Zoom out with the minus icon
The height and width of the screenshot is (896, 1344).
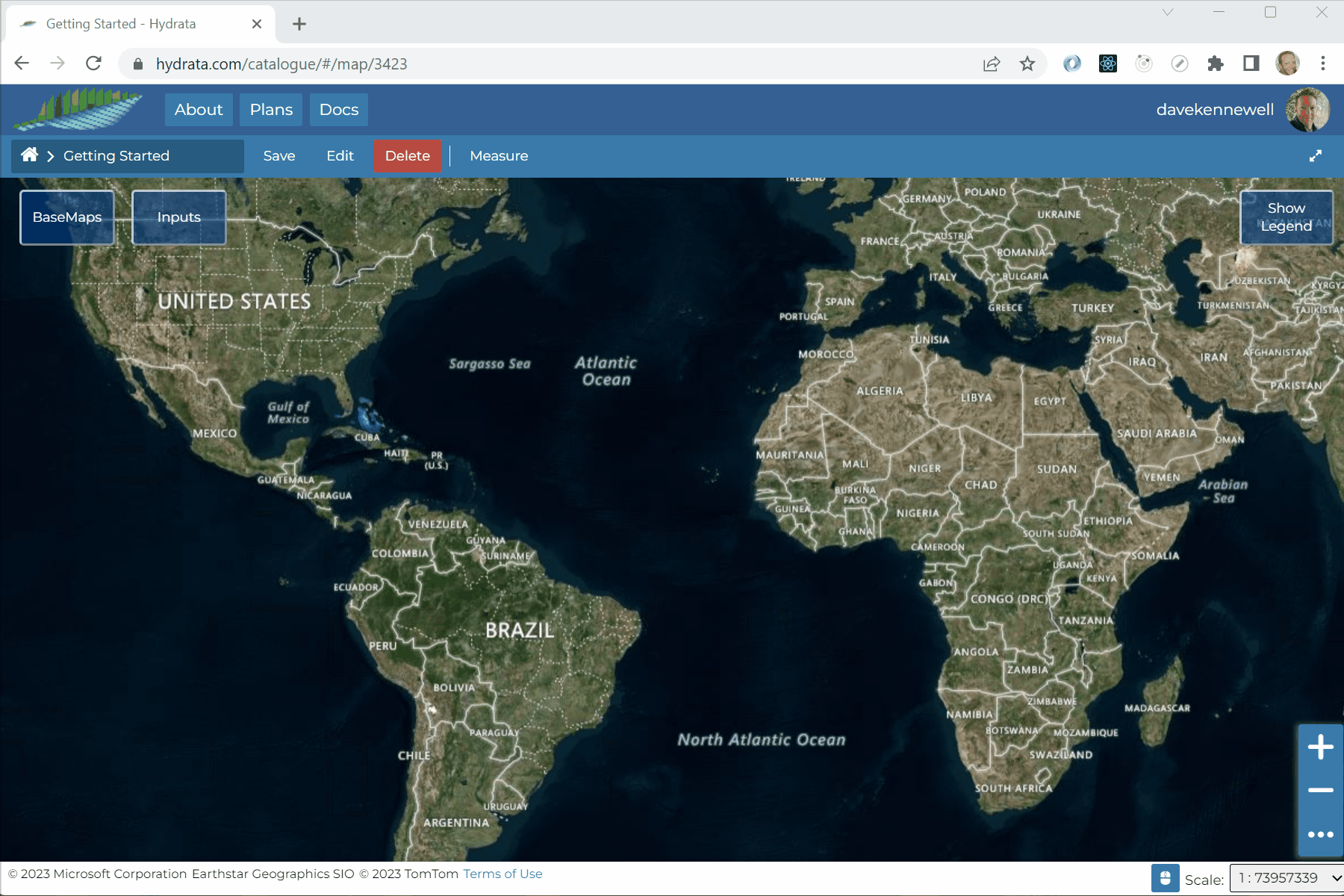point(1320,790)
